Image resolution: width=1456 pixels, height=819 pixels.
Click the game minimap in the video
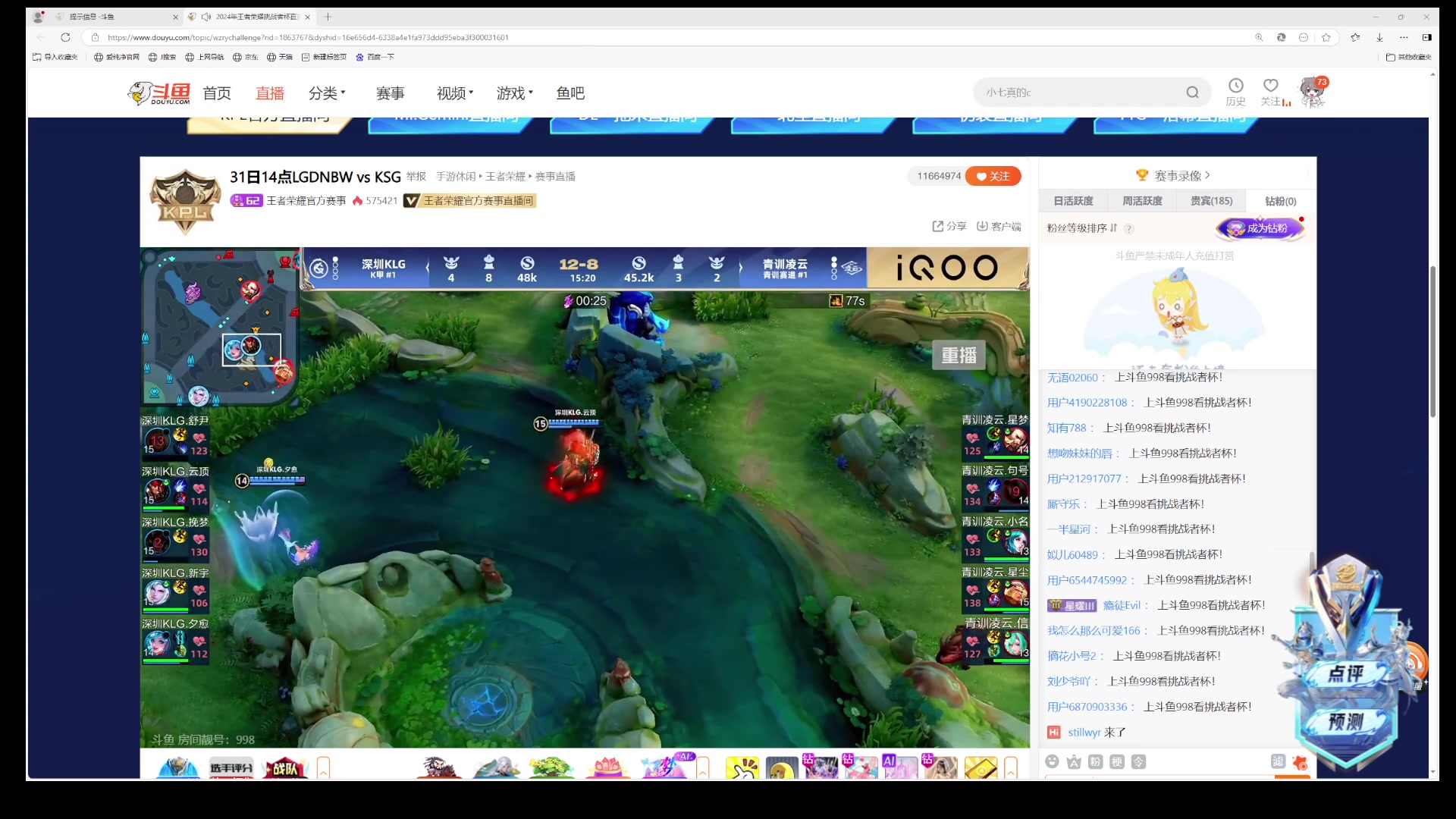point(220,328)
